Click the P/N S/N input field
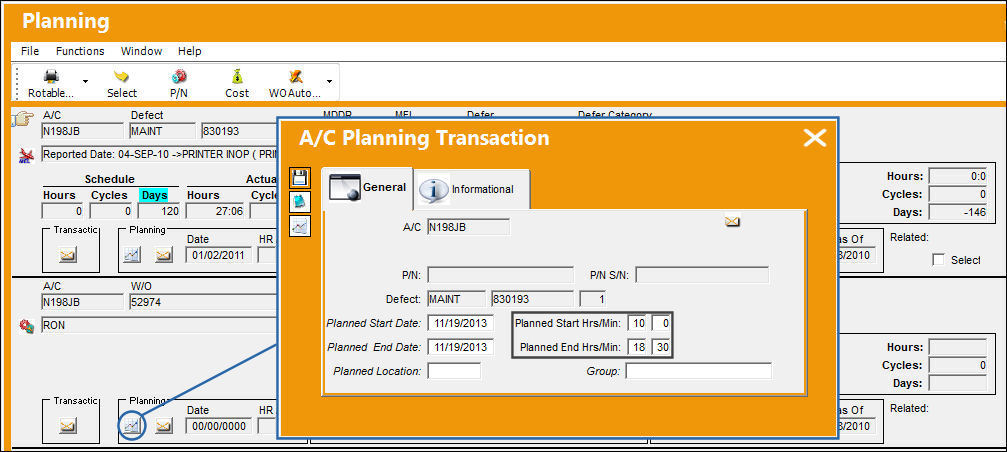 [702, 275]
